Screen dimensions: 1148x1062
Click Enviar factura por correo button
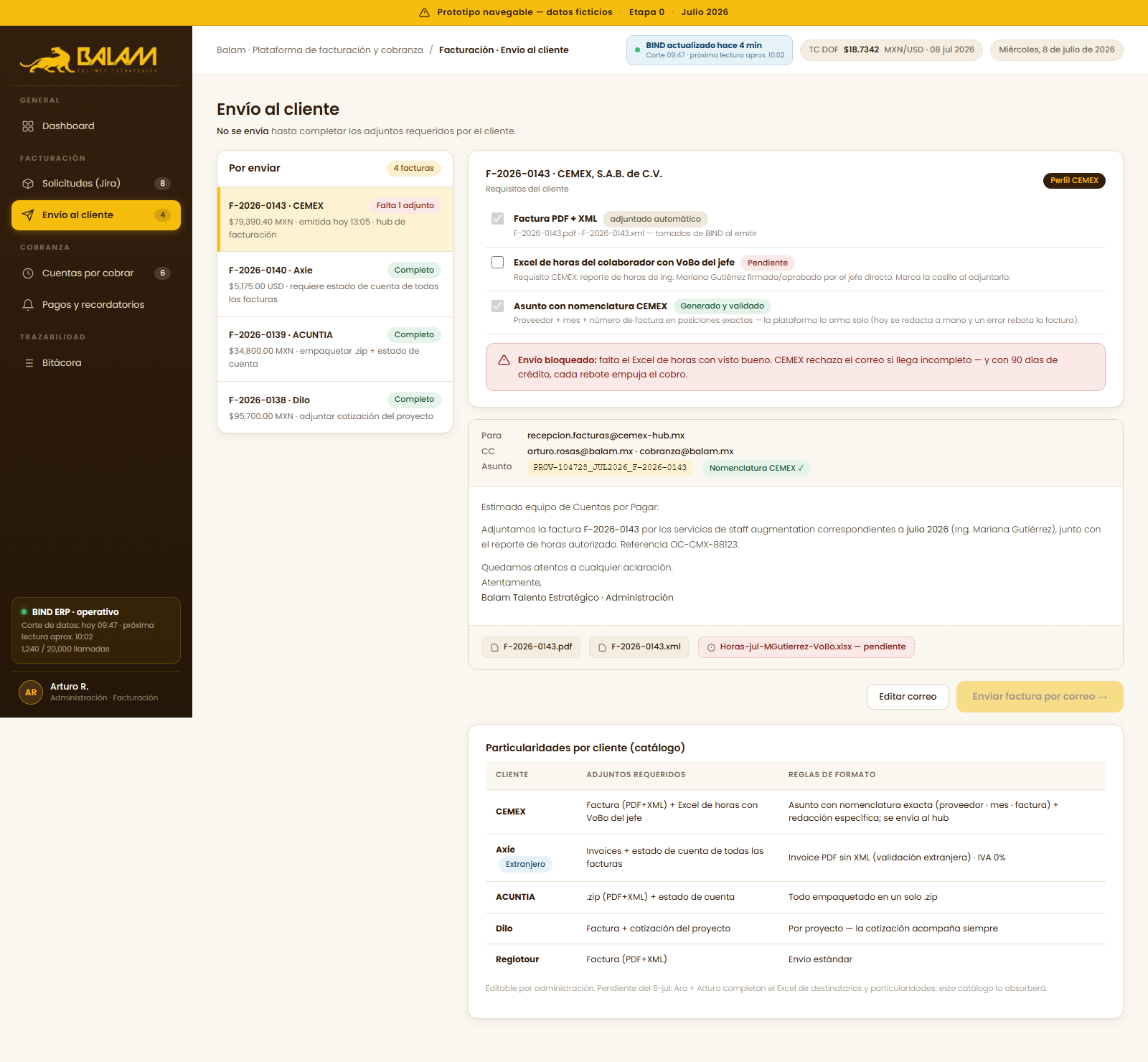[x=1040, y=697]
